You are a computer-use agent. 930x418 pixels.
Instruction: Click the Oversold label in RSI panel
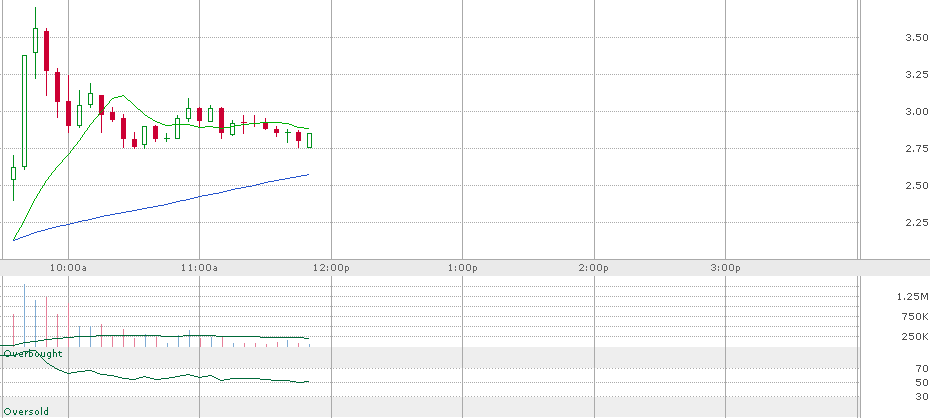point(26,411)
